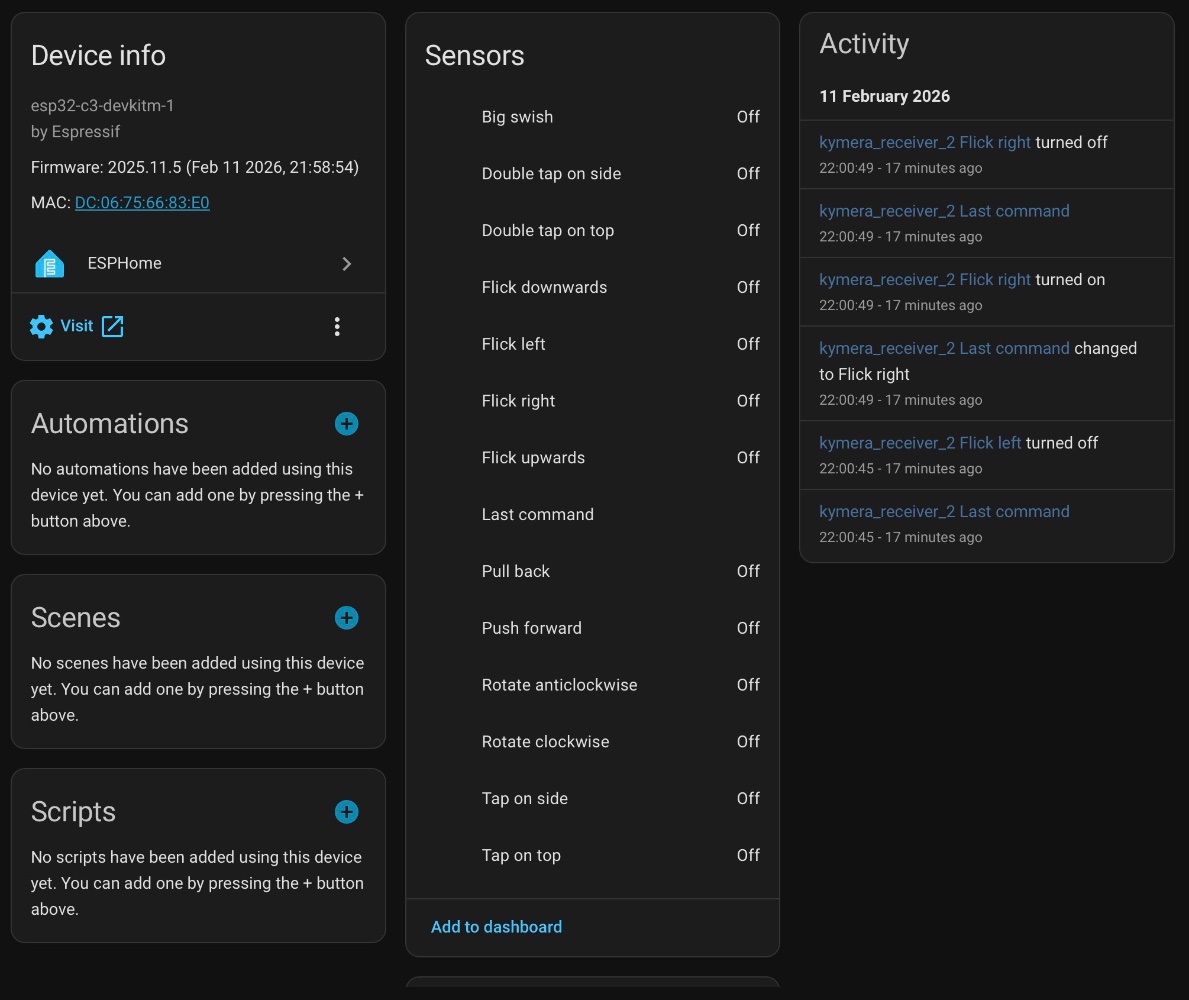The image size is (1189, 1000).
Task: Click the Visit device link
Action: pyautogui.click(x=76, y=326)
